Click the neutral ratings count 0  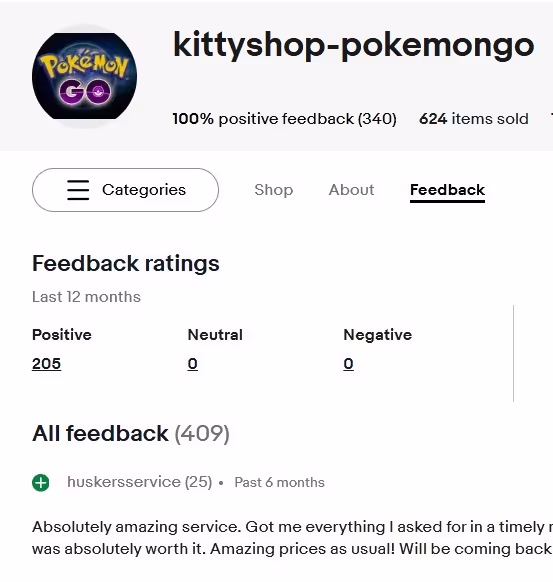point(193,363)
